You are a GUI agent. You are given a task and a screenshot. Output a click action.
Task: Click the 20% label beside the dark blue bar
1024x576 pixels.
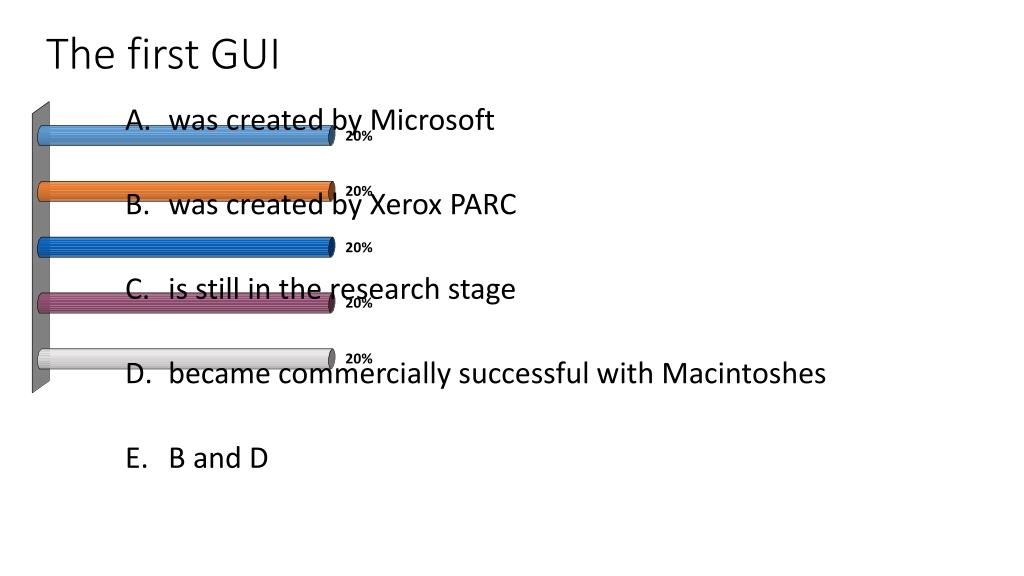tap(359, 248)
